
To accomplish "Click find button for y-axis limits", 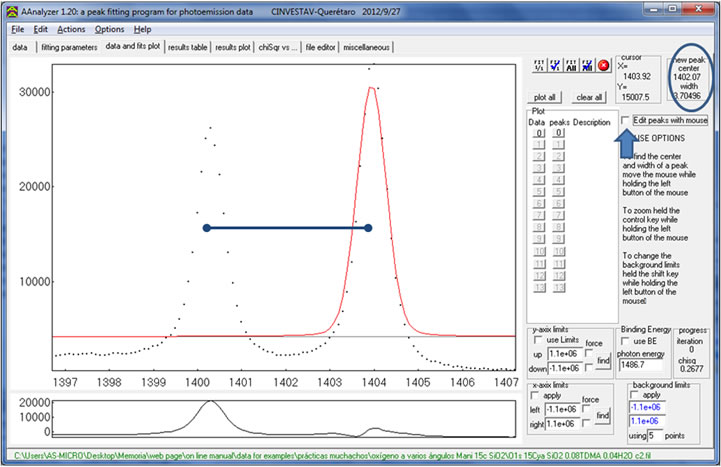I will 603,360.
